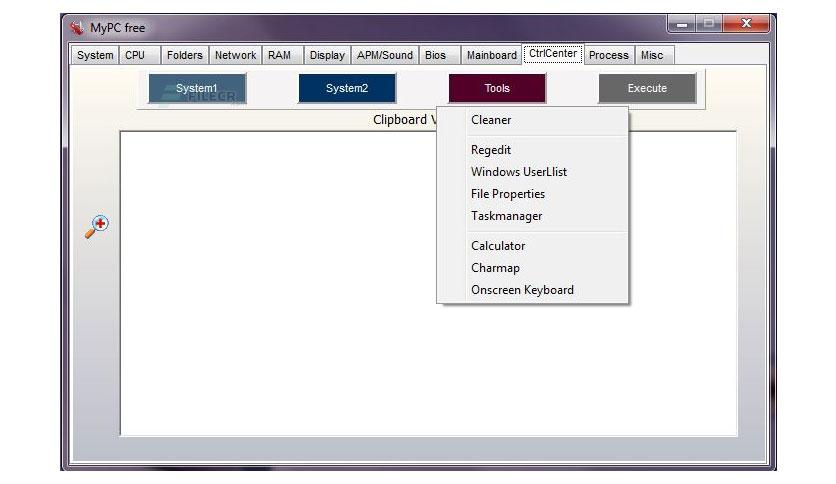Image resolution: width=836 pixels, height=484 pixels.
Task: Click the System2 button
Action: pyautogui.click(x=347, y=88)
